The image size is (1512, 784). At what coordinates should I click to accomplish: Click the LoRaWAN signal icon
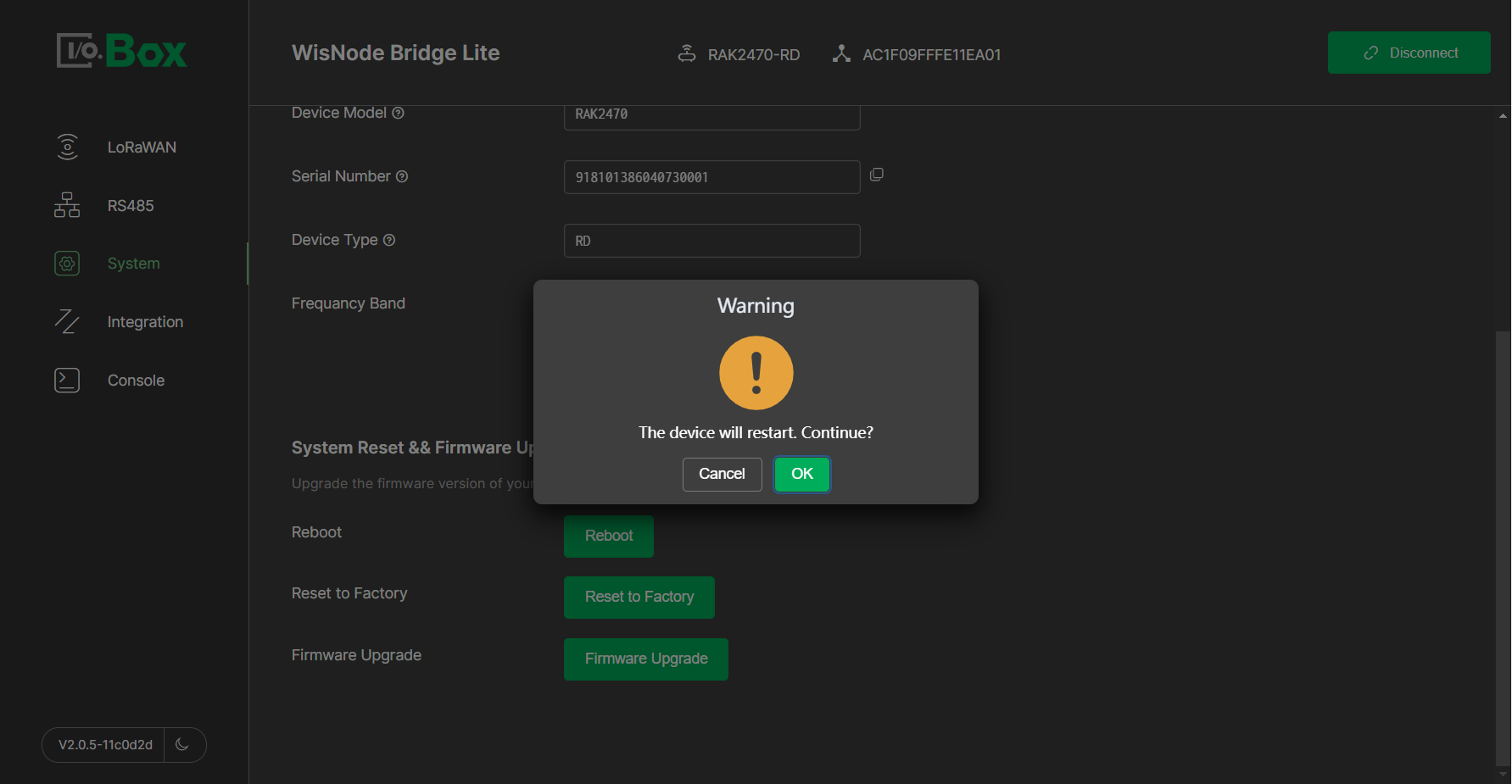pos(67,147)
